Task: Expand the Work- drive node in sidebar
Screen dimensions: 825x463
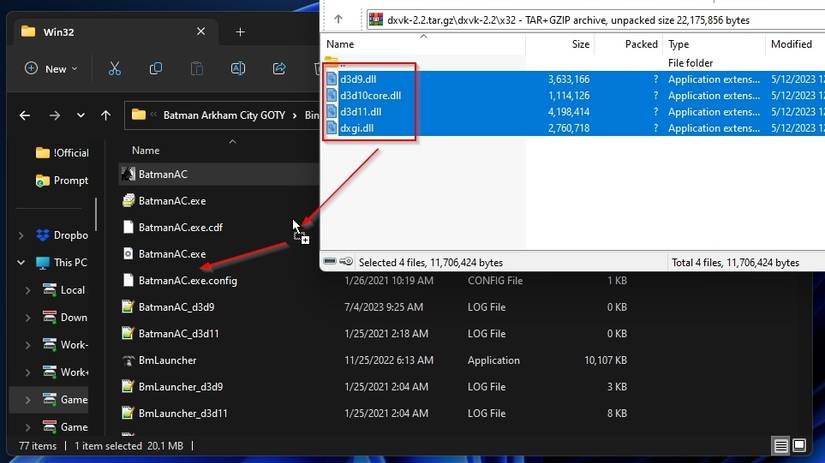Action: click(27, 345)
